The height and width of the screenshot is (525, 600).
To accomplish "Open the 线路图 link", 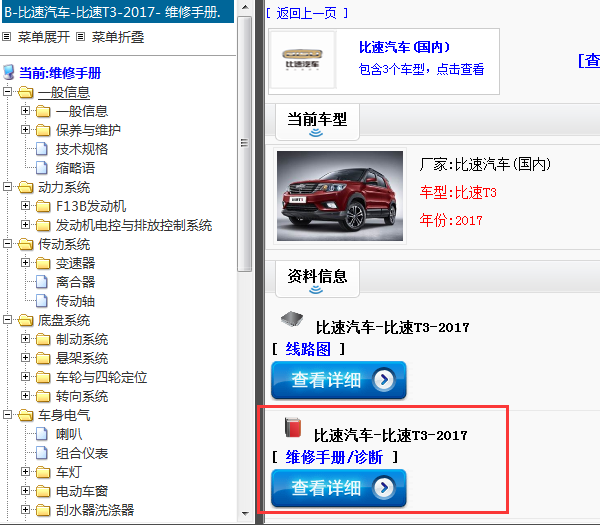I will point(308,349).
